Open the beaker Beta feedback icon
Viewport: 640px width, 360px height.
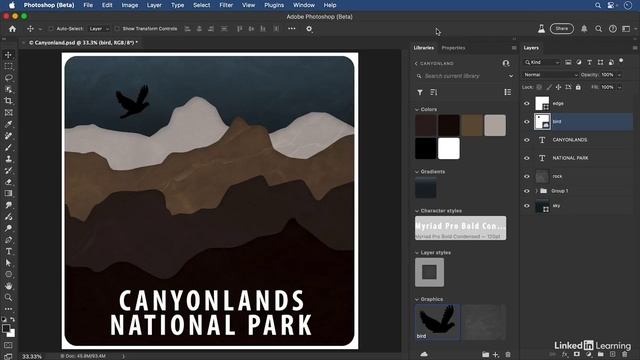[x=541, y=29]
